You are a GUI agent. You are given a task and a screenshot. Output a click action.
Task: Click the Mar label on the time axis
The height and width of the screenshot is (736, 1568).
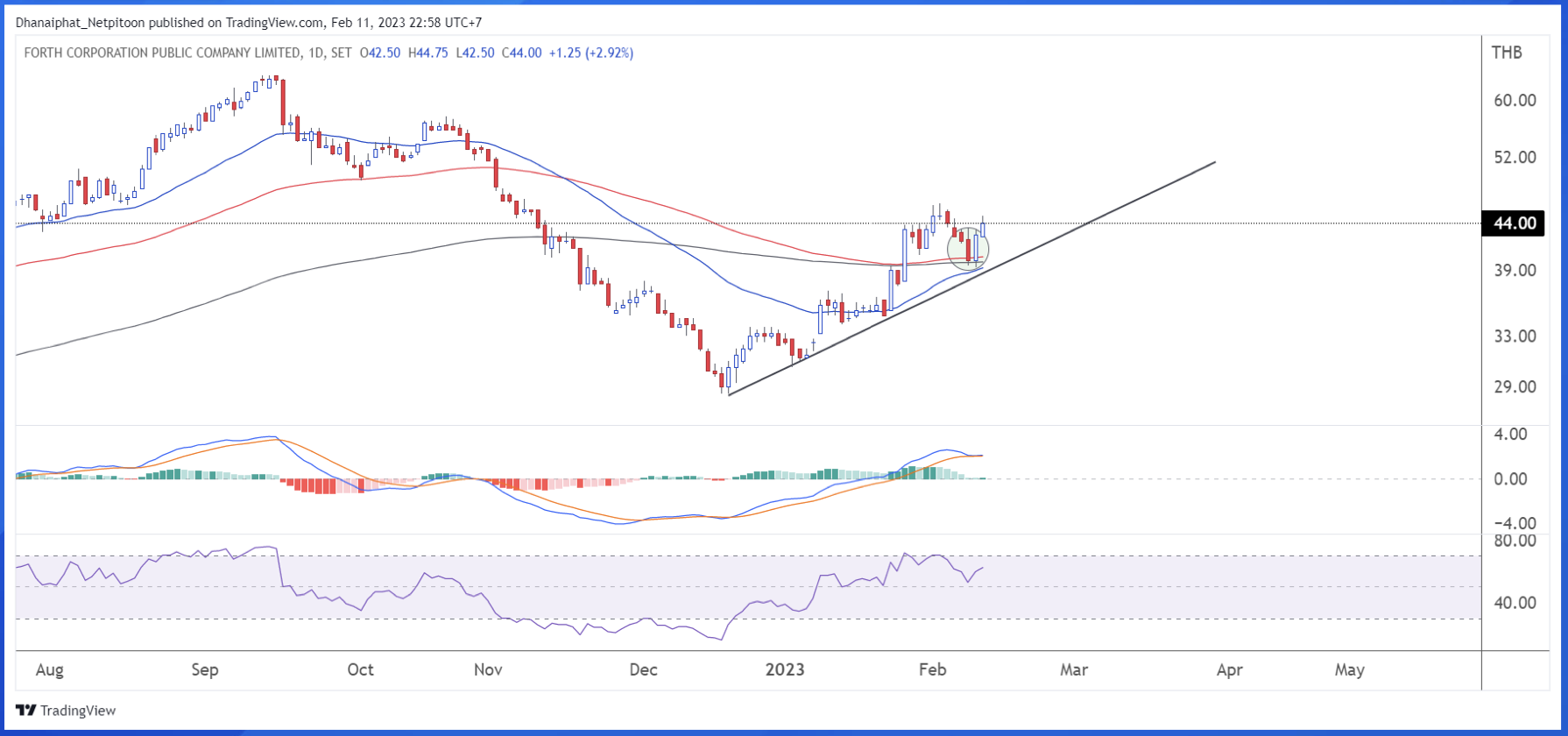click(1074, 670)
